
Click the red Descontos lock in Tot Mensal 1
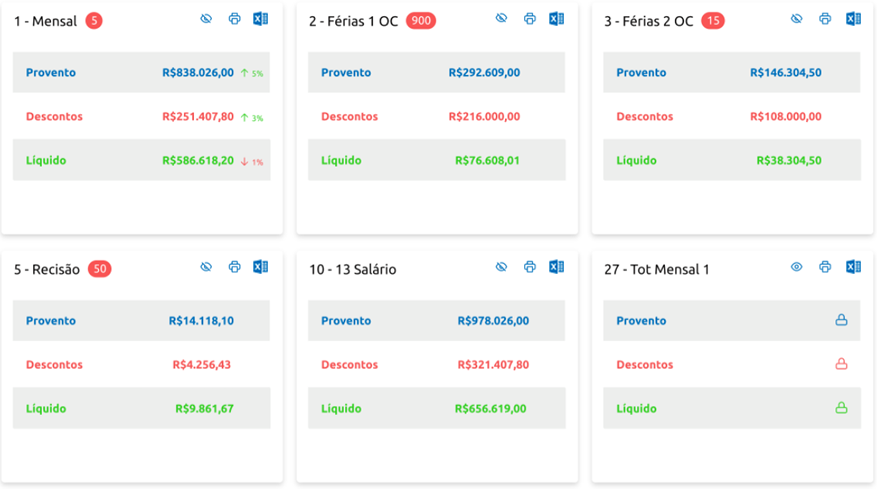click(841, 364)
